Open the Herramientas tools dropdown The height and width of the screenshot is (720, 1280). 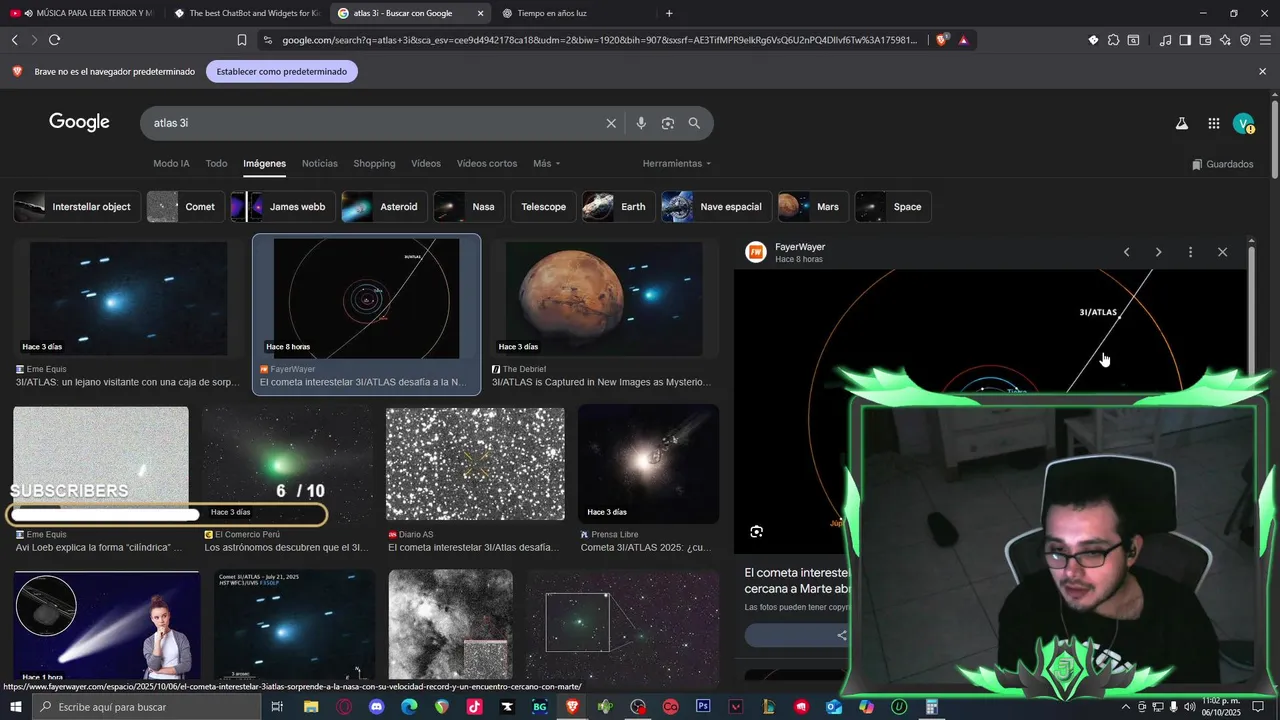[x=677, y=163]
